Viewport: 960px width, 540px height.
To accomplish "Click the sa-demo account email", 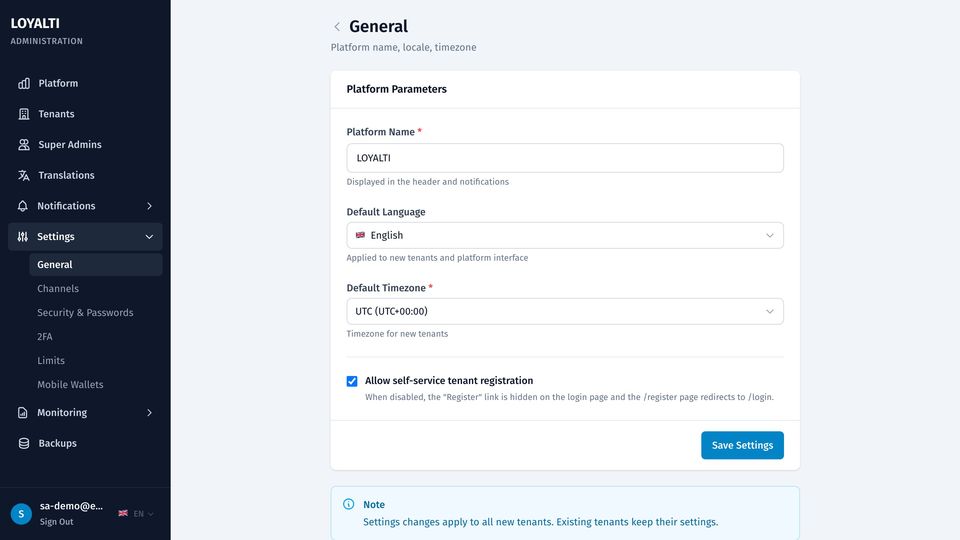I will [x=71, y=506].
